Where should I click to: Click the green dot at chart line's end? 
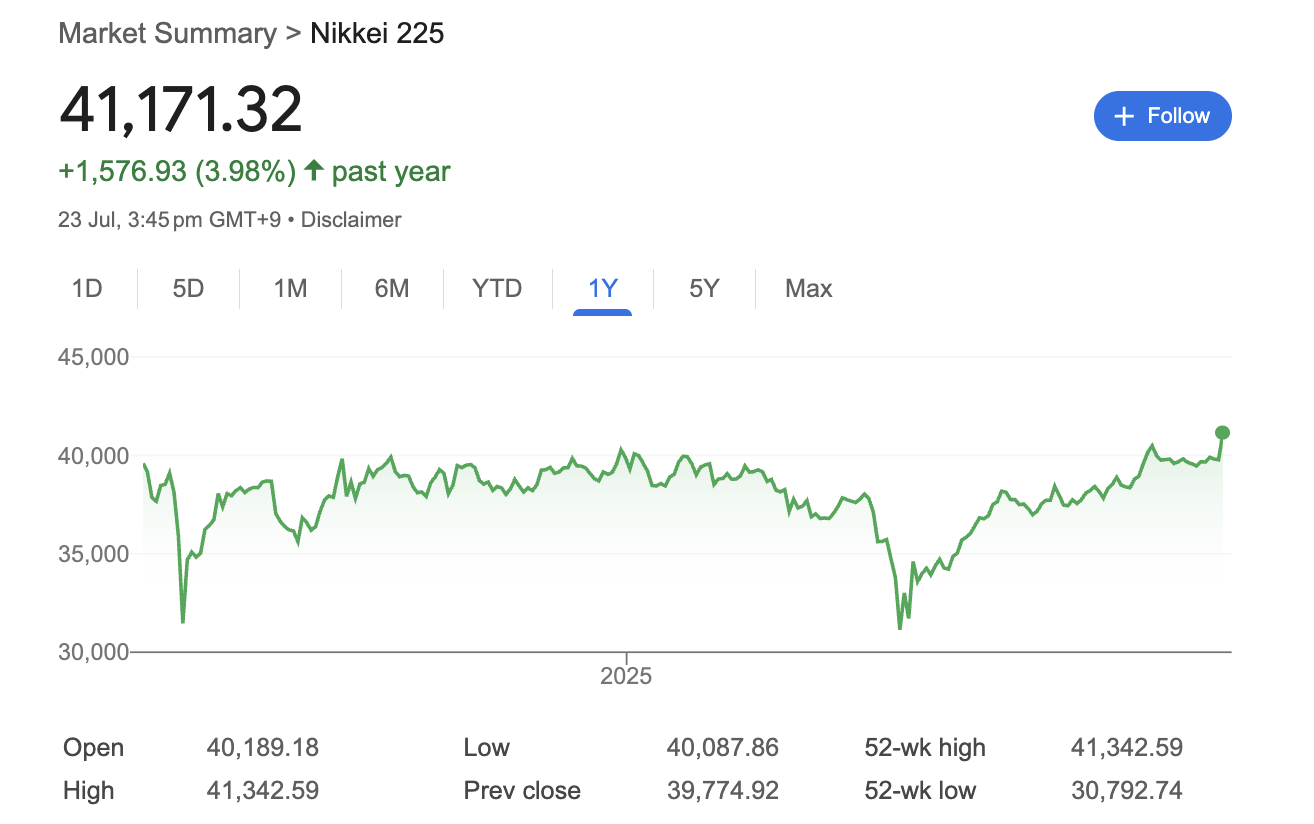[x=1222, y=433]
